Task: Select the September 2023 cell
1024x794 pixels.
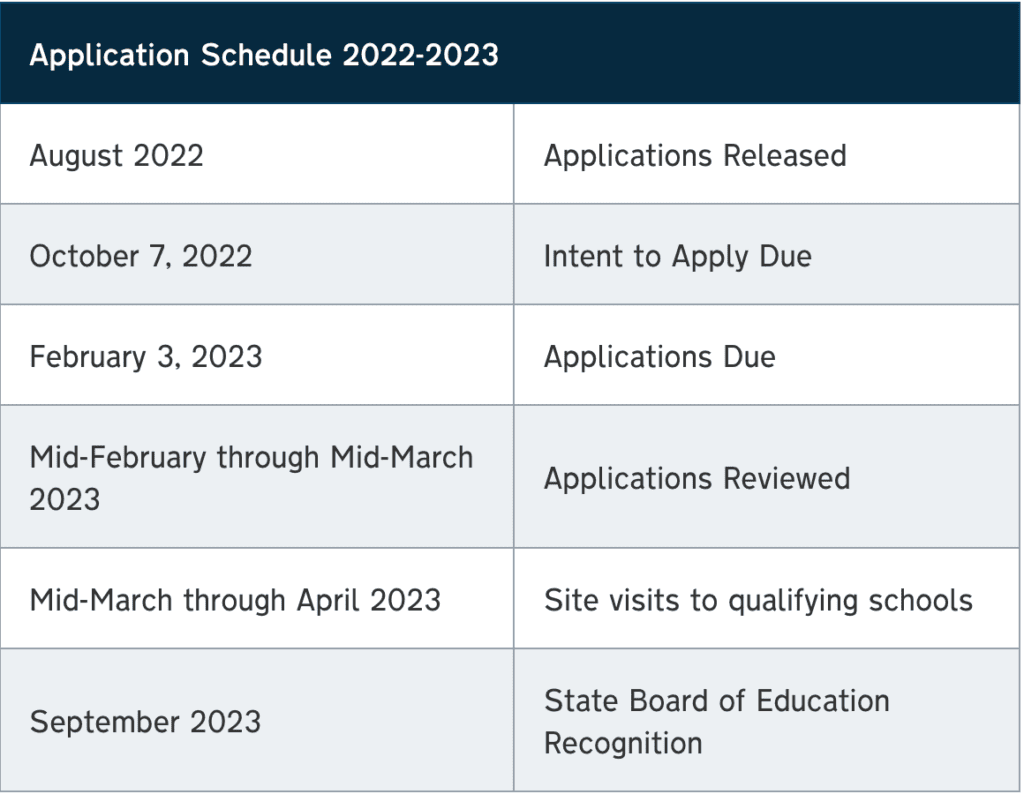Action: pos(257,720)
